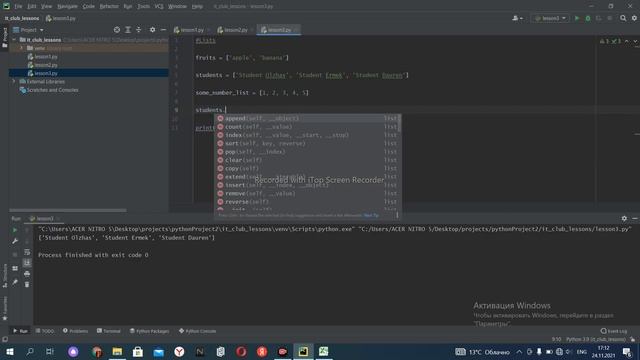Viewport: 640px width, 360px height.
Task: Toggle soft-wrap in Run console
Action: 27,252
